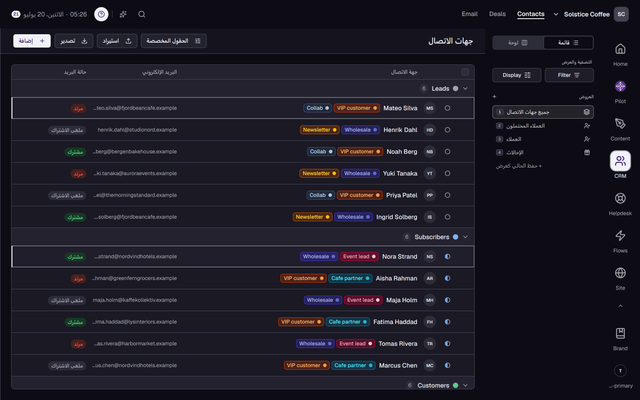Click the NB avatar for Noah Berg
The width and height of the screenshot is (640, 400).
pyautogui.click(x=429, y=151)
